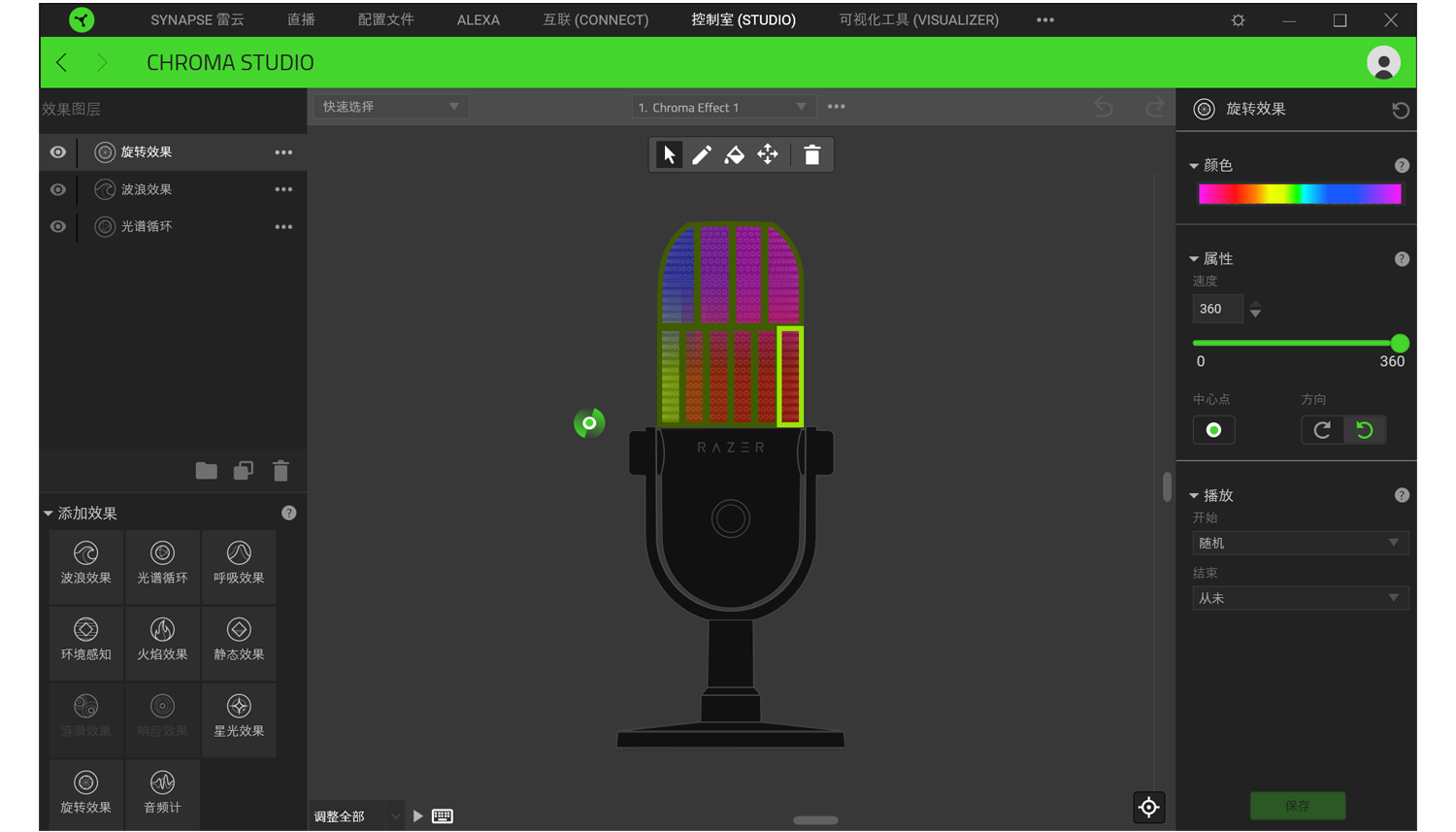Click the duplicate layer icon
This screenshot has width=1456, height=832.
(x=243, y=471)
